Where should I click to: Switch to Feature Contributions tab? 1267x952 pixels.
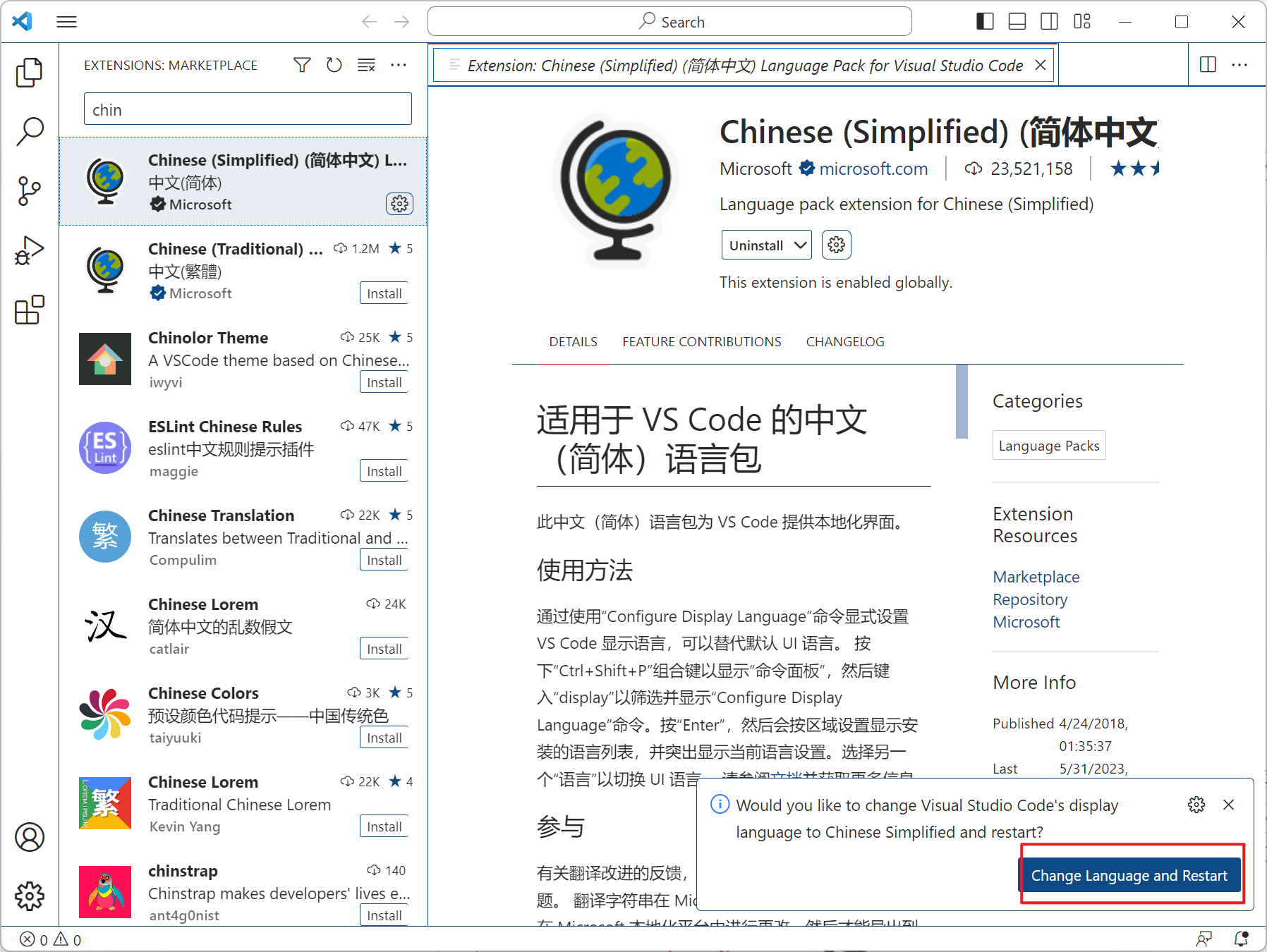point(702,342)
